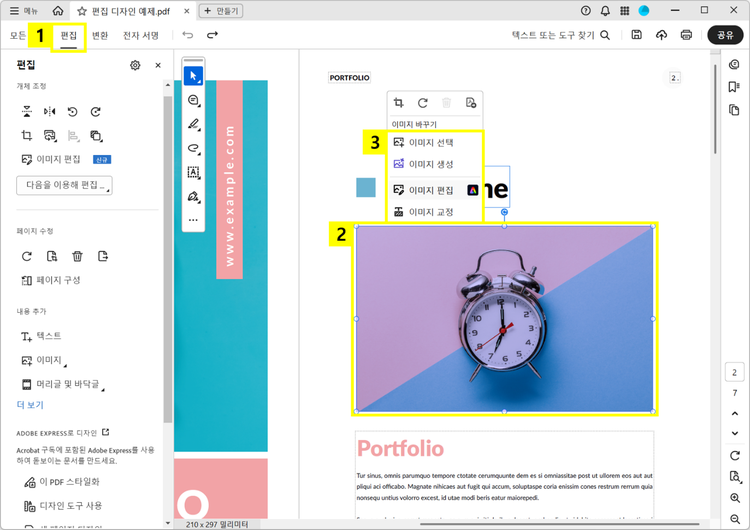Open more tools ellipsis in quick toolbar
This screenshot has height=530, width=750.
pos(193,220)
